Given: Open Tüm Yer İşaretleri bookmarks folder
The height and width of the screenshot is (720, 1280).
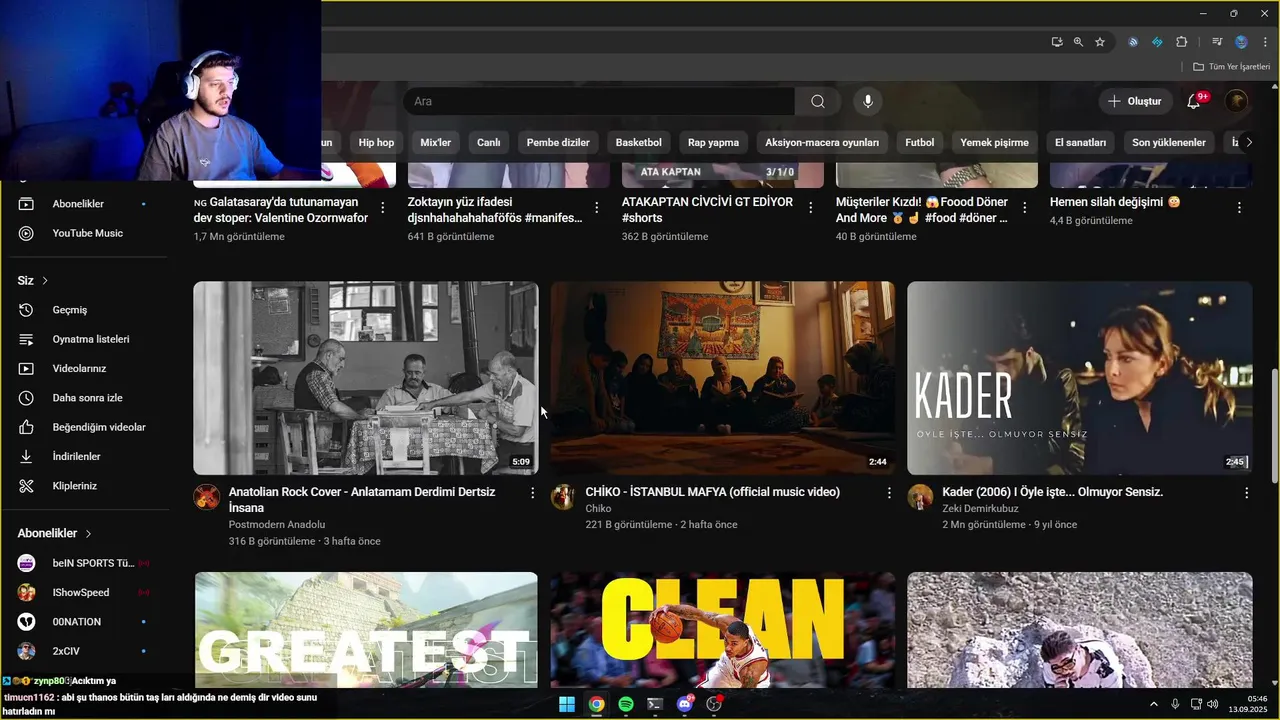Looking at the screenshot, I should [x=1231, y=67].
